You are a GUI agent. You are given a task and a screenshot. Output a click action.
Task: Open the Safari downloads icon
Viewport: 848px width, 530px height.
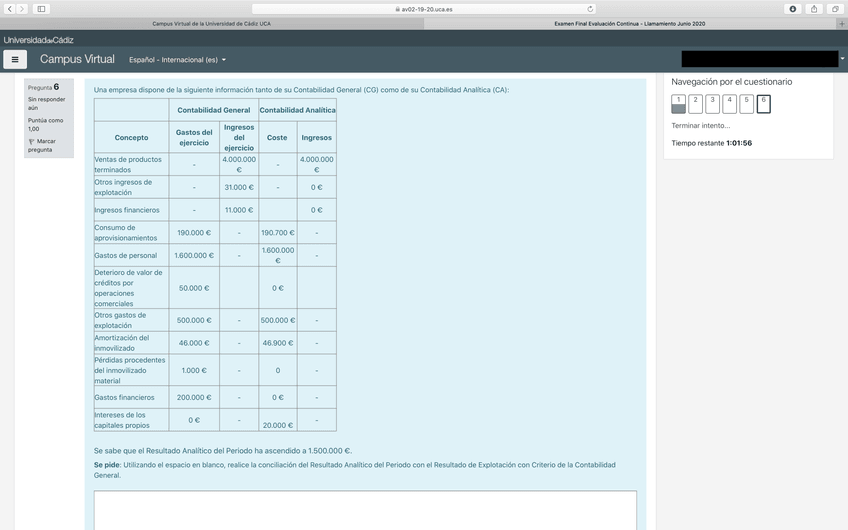793,9
